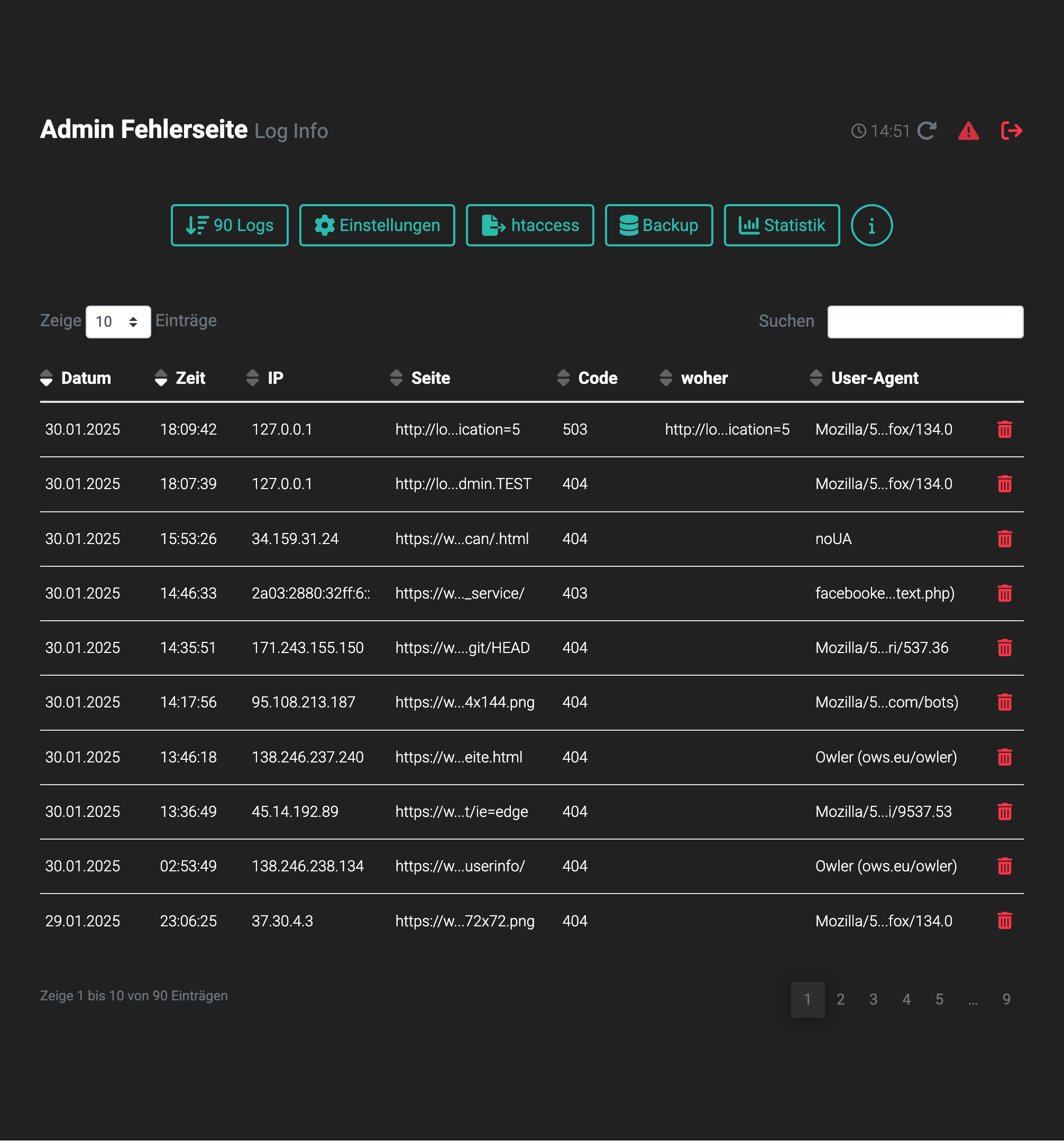Trash the 29.01.2025 log entry

click(x=1004, y=921)
